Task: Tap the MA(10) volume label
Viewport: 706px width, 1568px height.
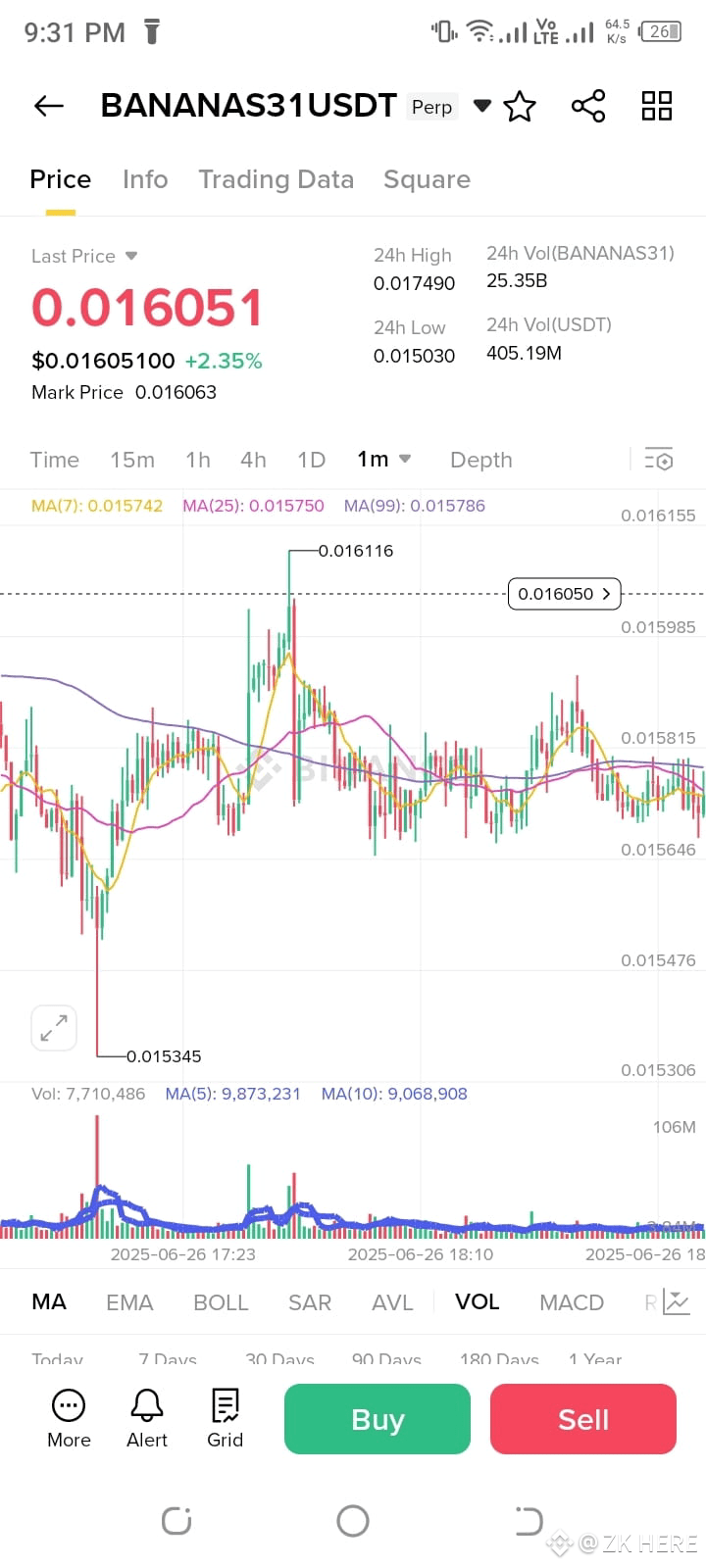Action: pyautogui.click(x=394, y=1094)
